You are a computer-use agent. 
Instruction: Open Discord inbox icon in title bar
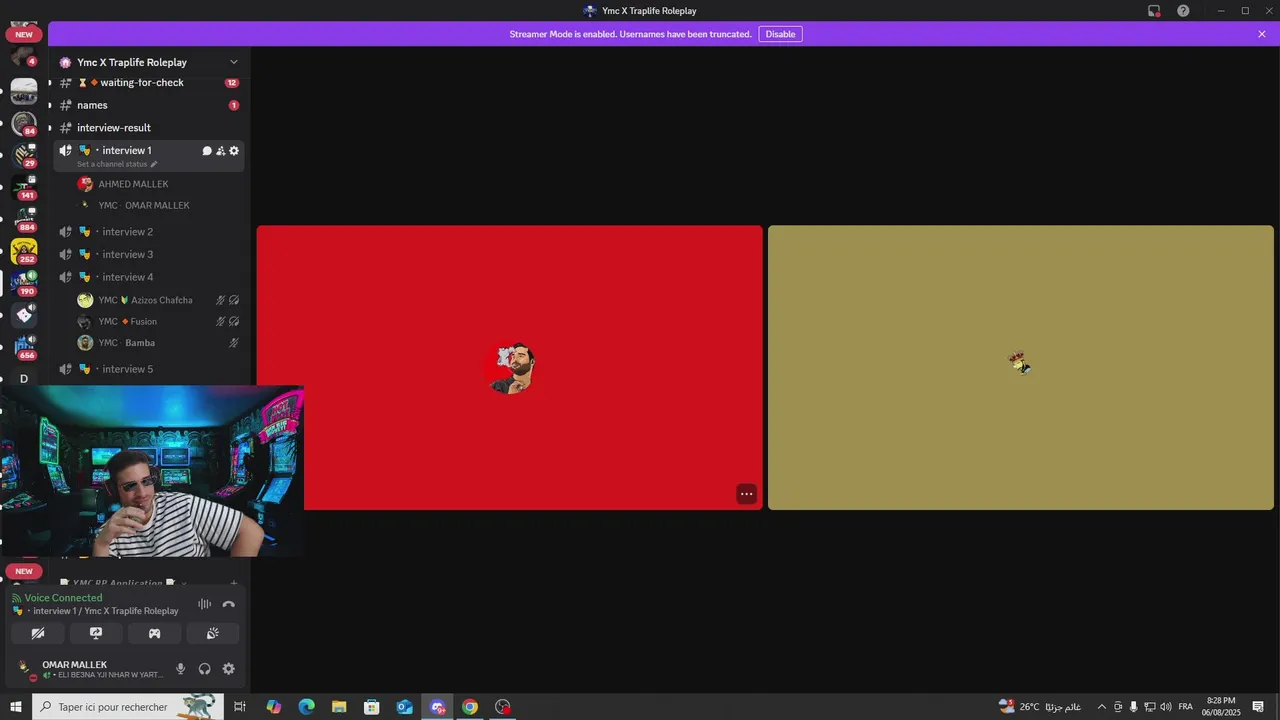pos(1154,11)
